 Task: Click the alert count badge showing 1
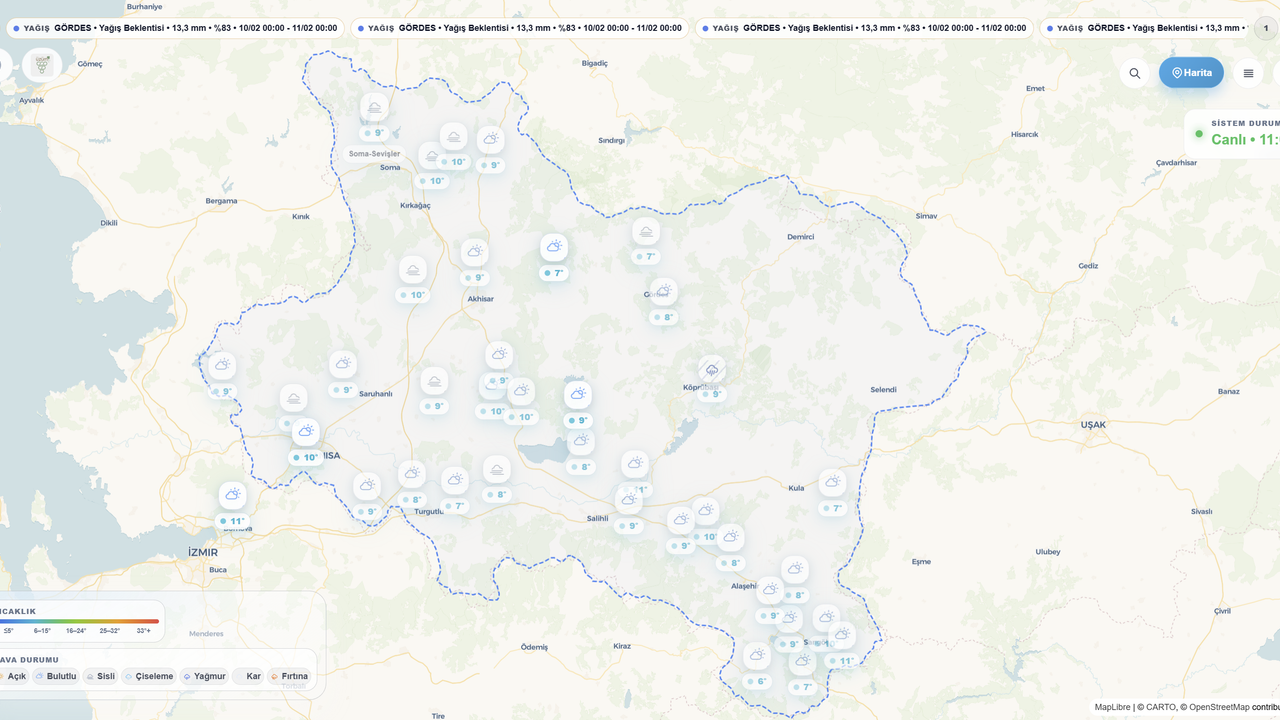click(x=1265, y=28)
